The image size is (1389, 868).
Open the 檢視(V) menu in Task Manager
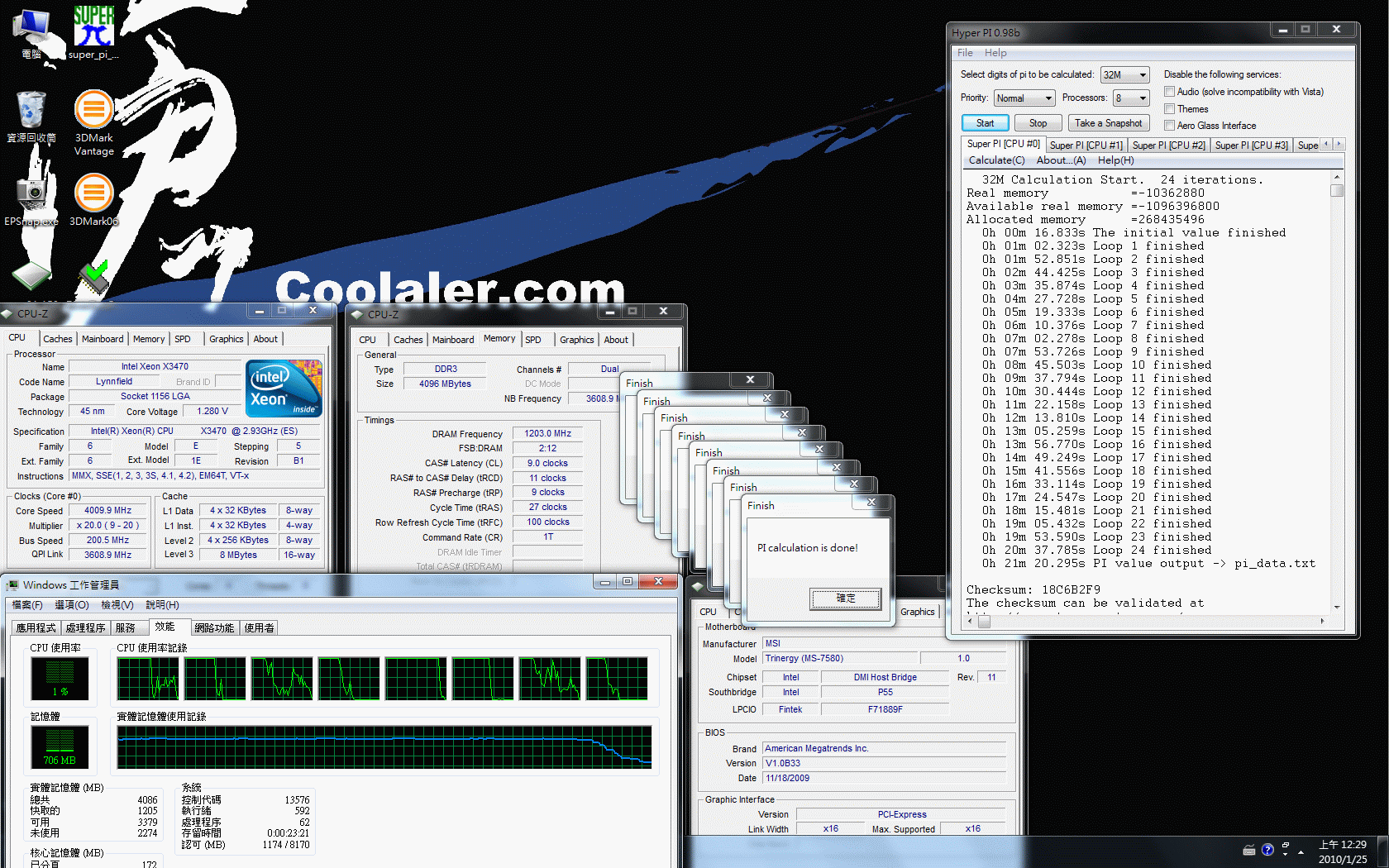pos(117,605)
